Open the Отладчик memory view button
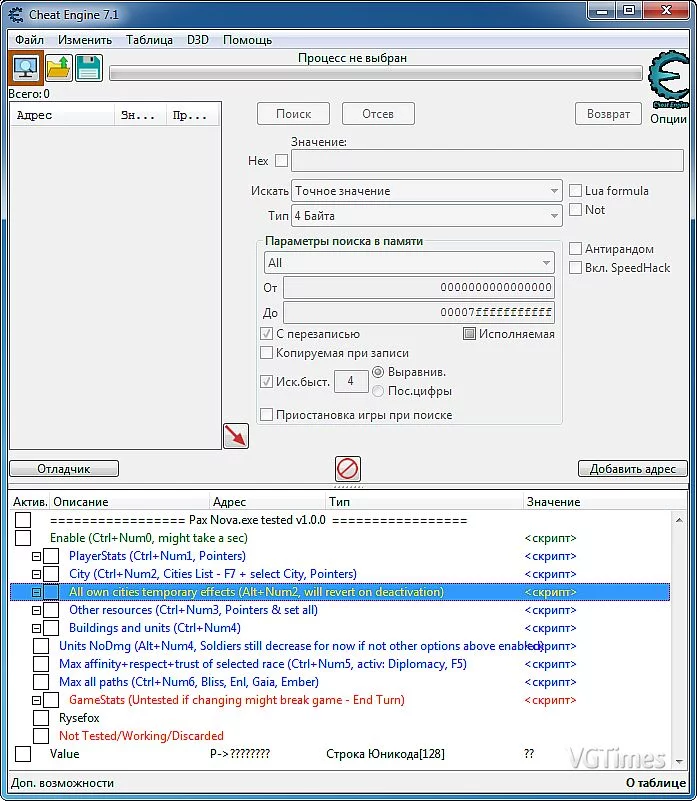Screen dimensions: 697x801 64,468
